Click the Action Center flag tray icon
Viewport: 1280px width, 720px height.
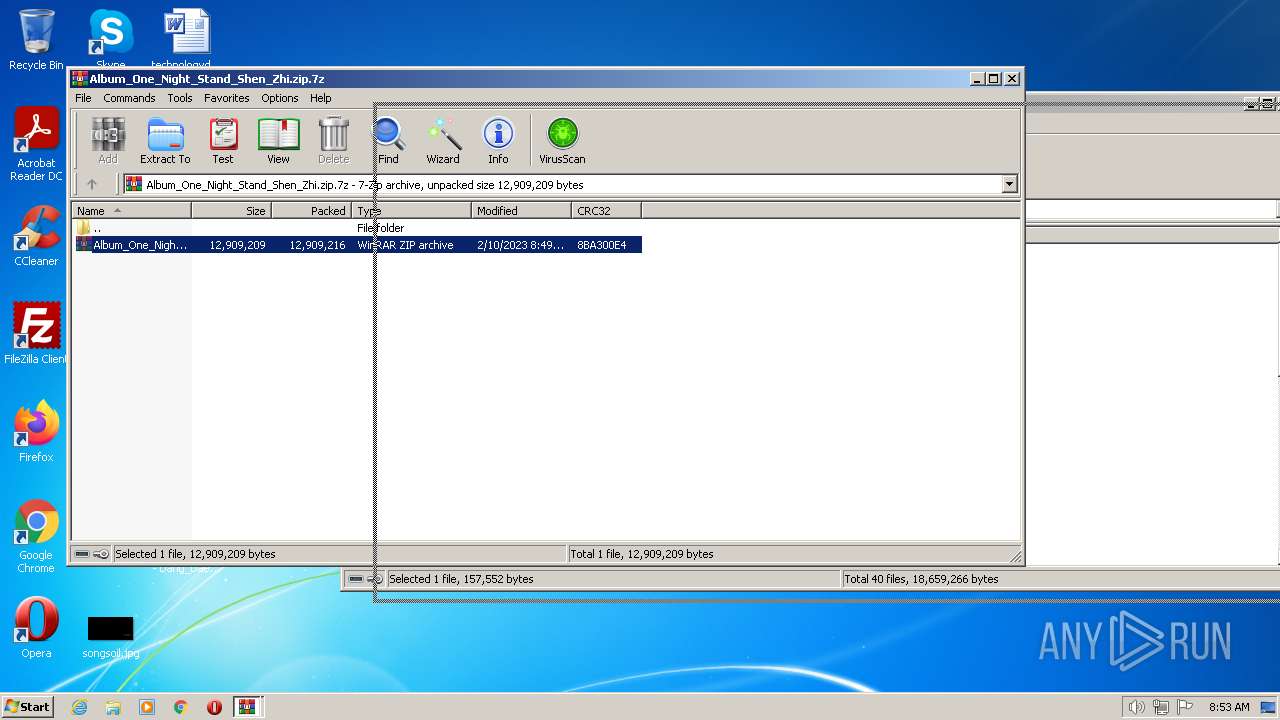point(1184,707)
